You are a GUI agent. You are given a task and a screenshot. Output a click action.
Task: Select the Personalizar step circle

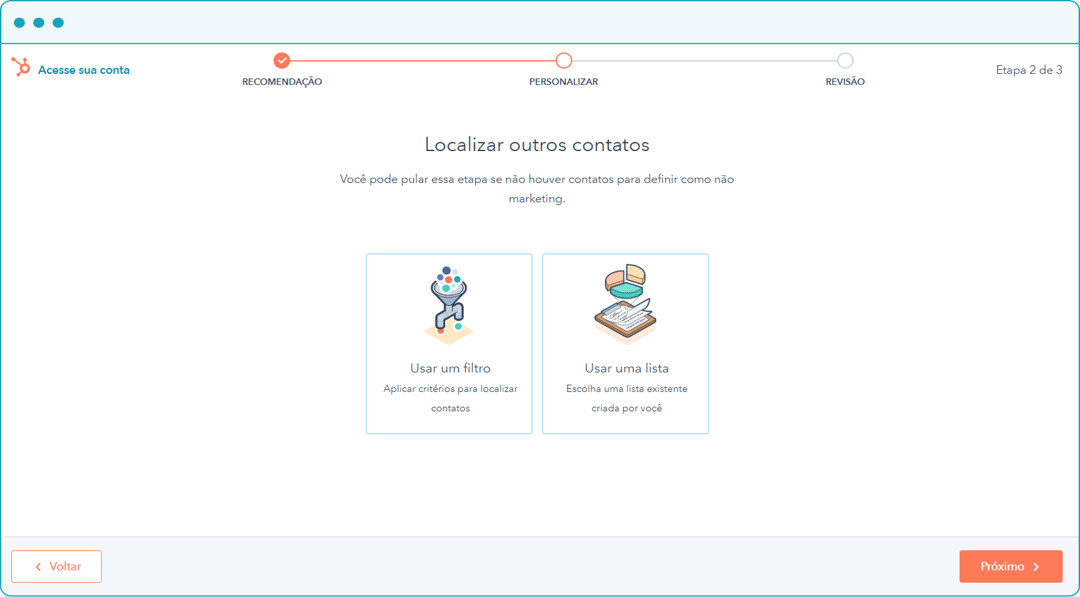pyautogui.click(x=564, y=61)
